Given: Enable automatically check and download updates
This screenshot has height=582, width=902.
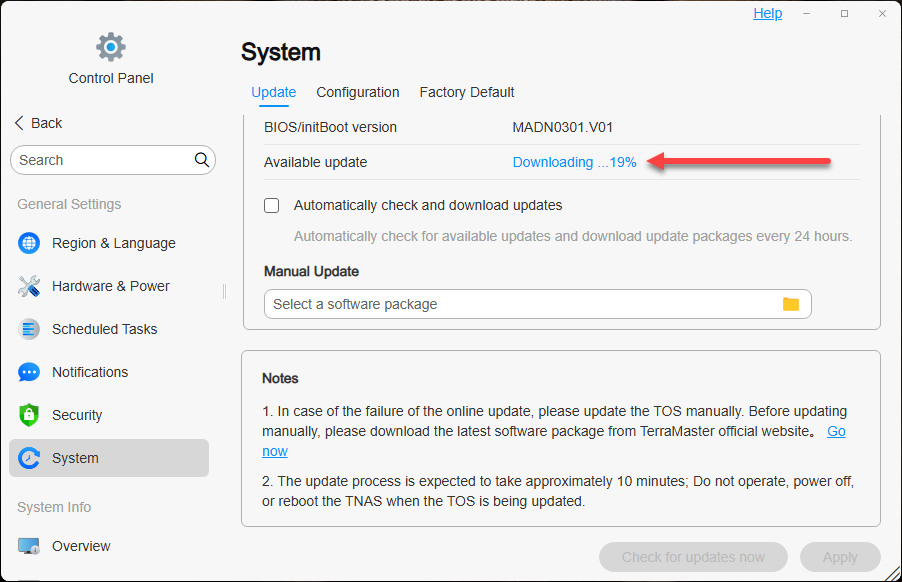Looking at the screenshot, I should click(272, 206).
